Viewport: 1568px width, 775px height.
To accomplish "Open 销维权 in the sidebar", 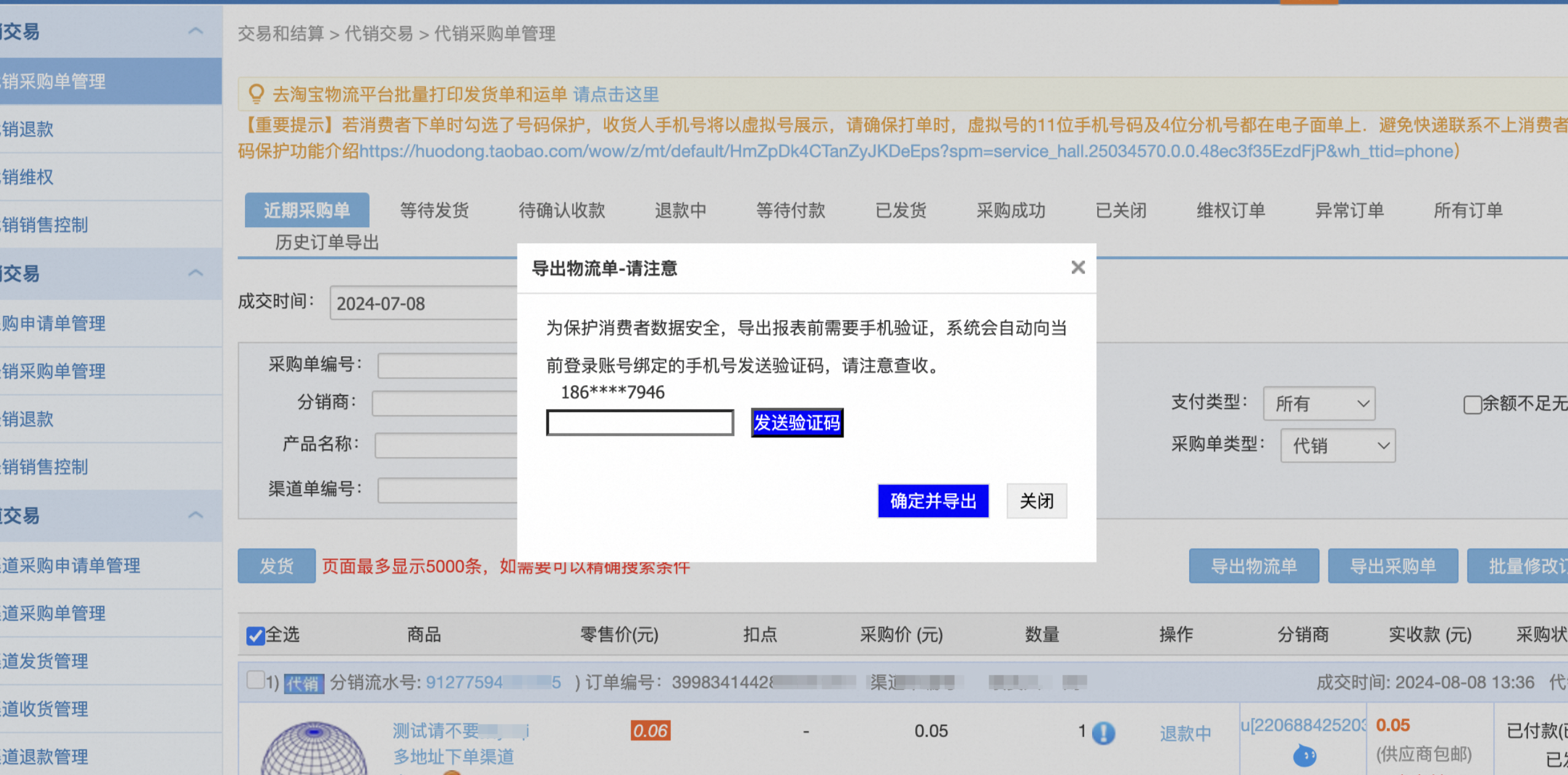I will 111,177.
